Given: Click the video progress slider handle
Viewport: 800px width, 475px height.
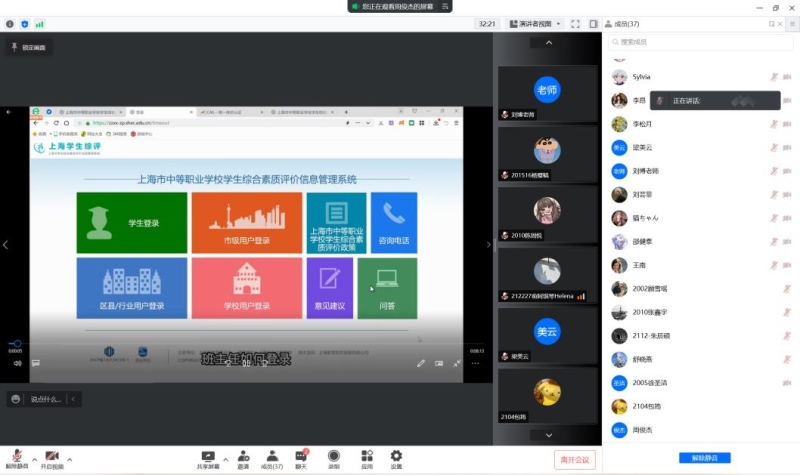Looking at the screenshot, I should click(17, 343).
